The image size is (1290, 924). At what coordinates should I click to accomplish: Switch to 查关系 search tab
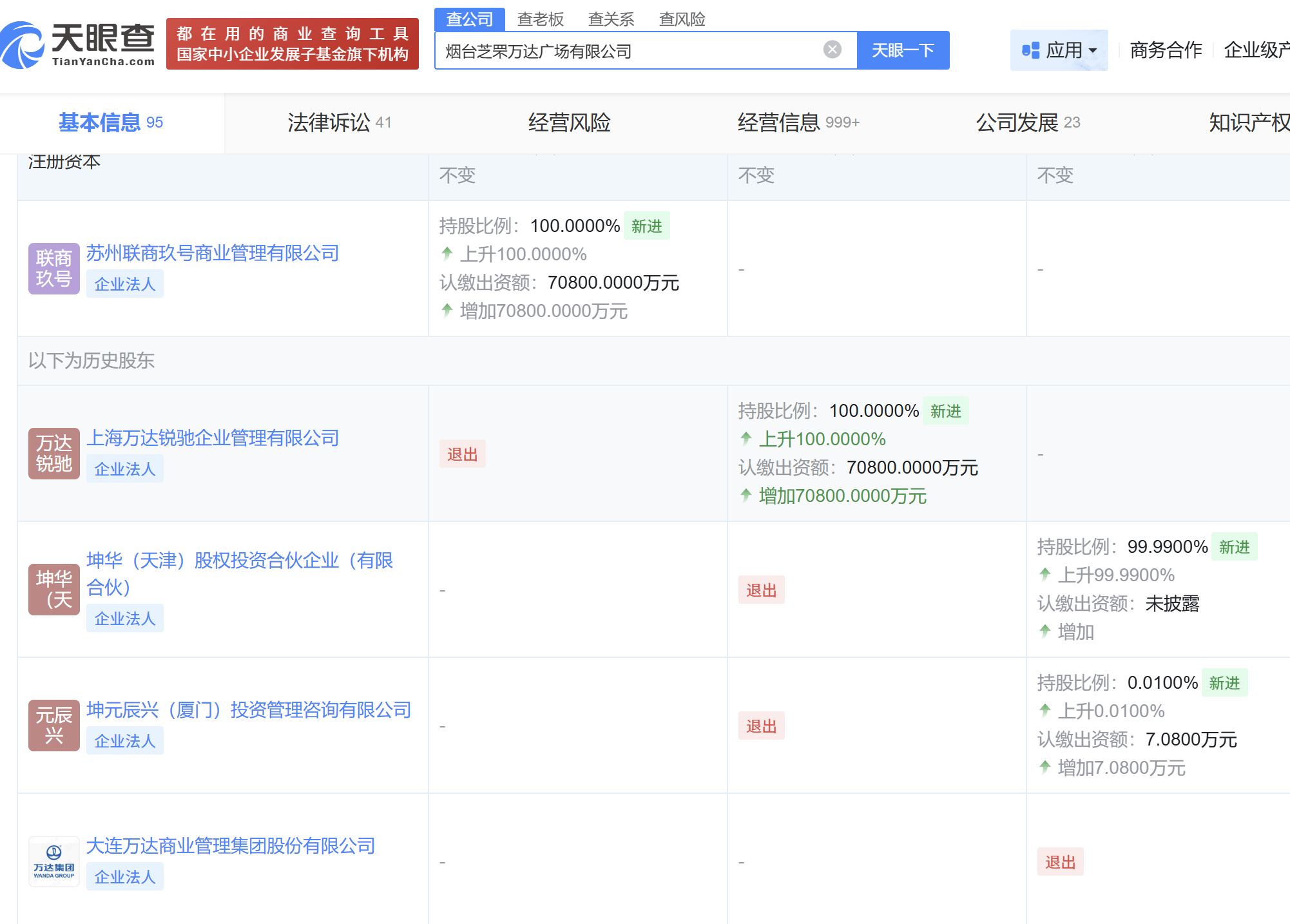click(x=611, y=19)
